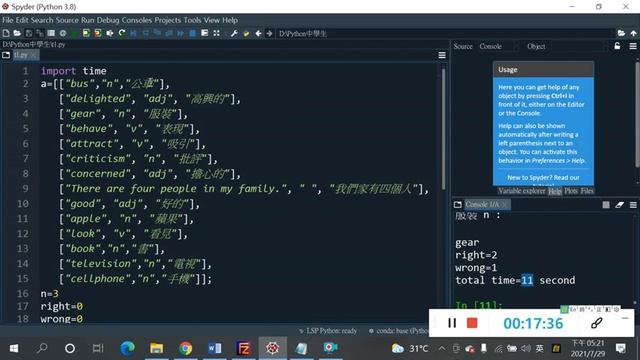Image resolution: width=640 pixels, height=360 pixels.
Task: Open the Tools menu
Action: 192,20
